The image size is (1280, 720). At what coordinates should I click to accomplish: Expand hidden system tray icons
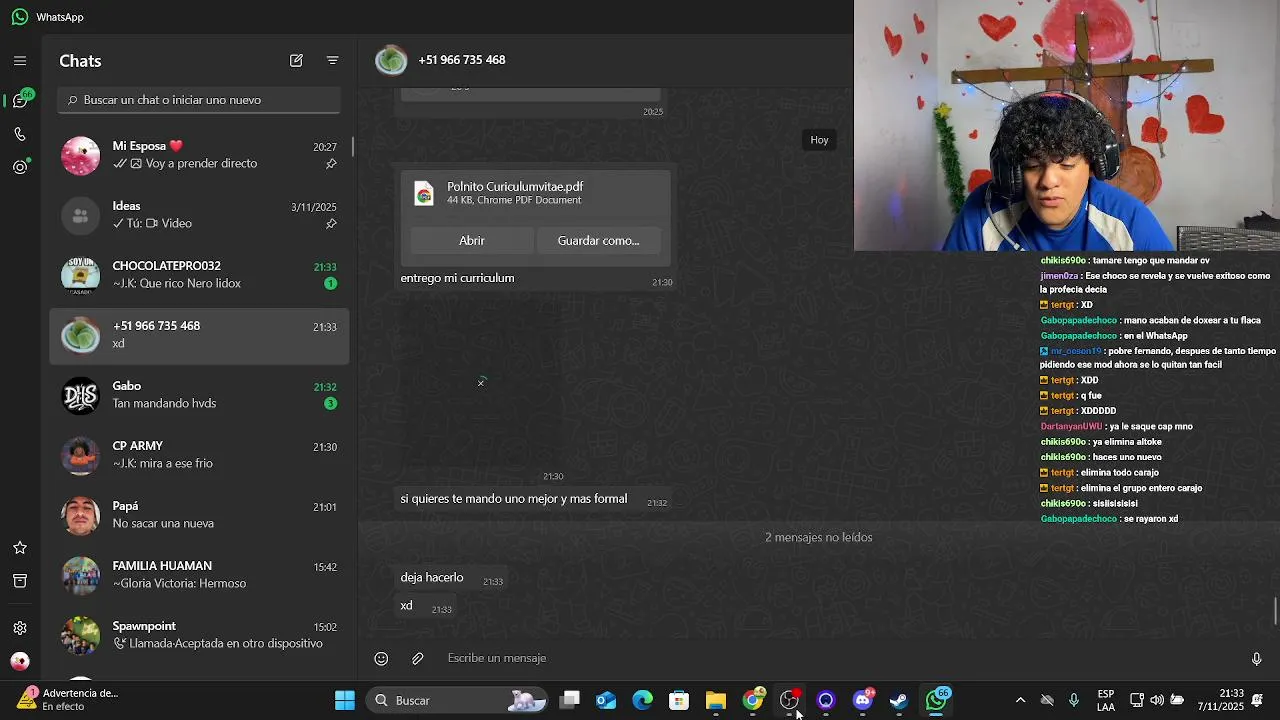pyautogui.click(x=1020, y=701)
